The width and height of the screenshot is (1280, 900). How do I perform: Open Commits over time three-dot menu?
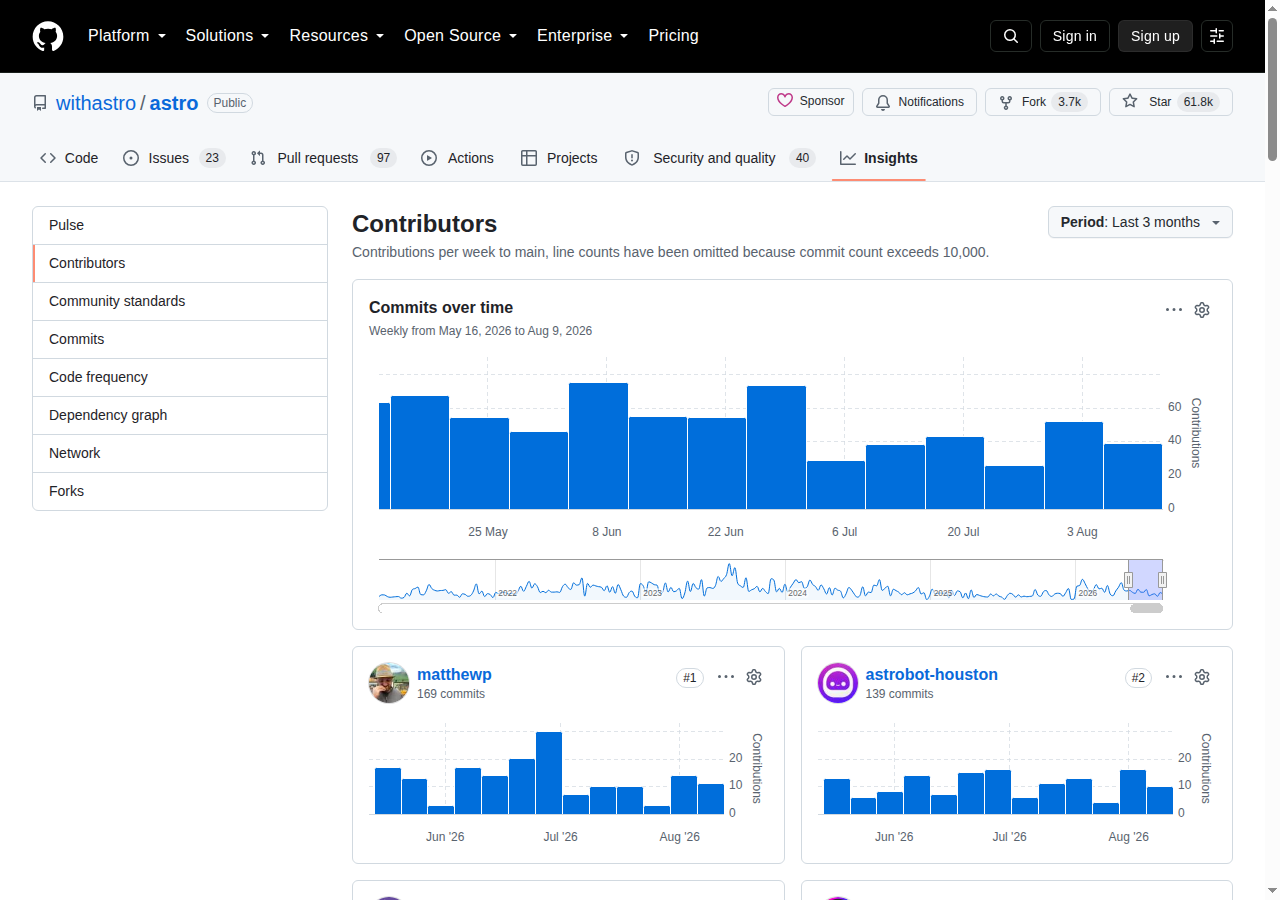1174,310
